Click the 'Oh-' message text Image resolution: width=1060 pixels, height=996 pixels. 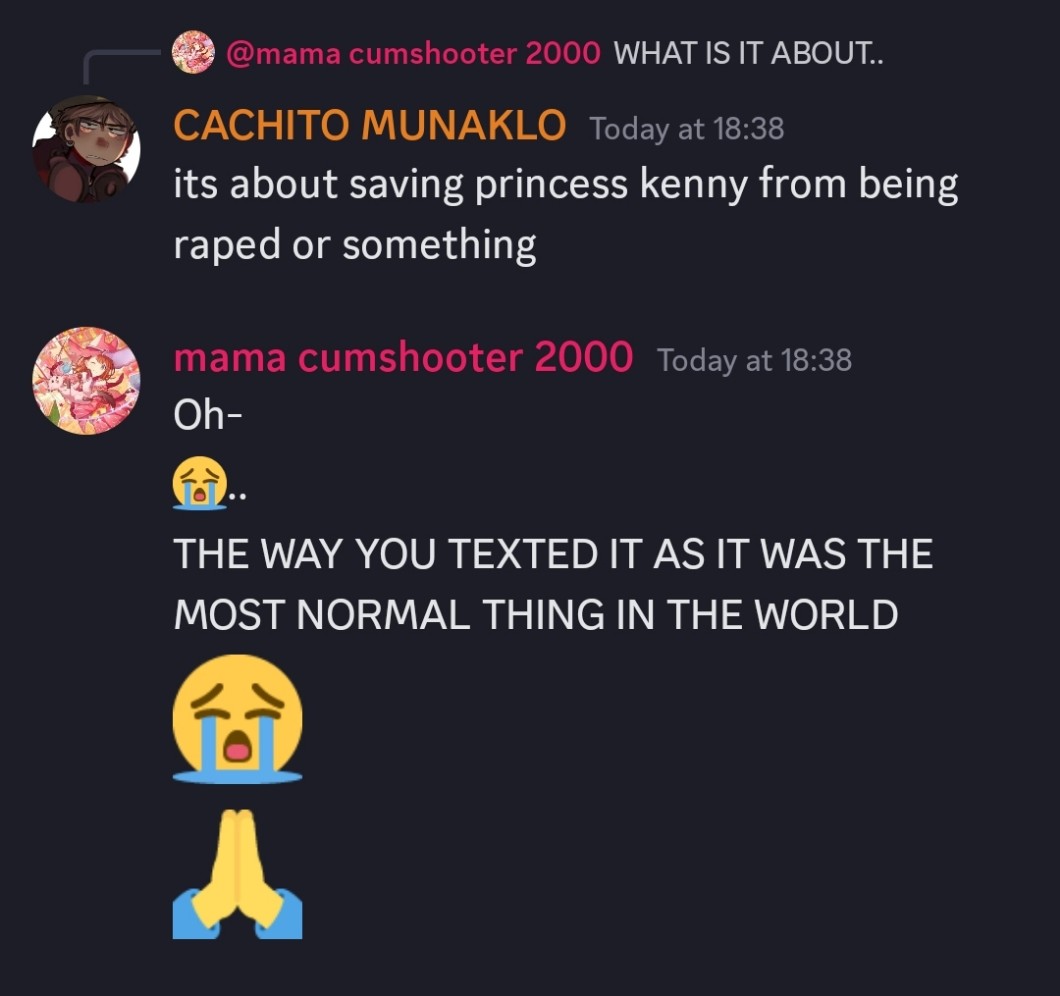207,416
